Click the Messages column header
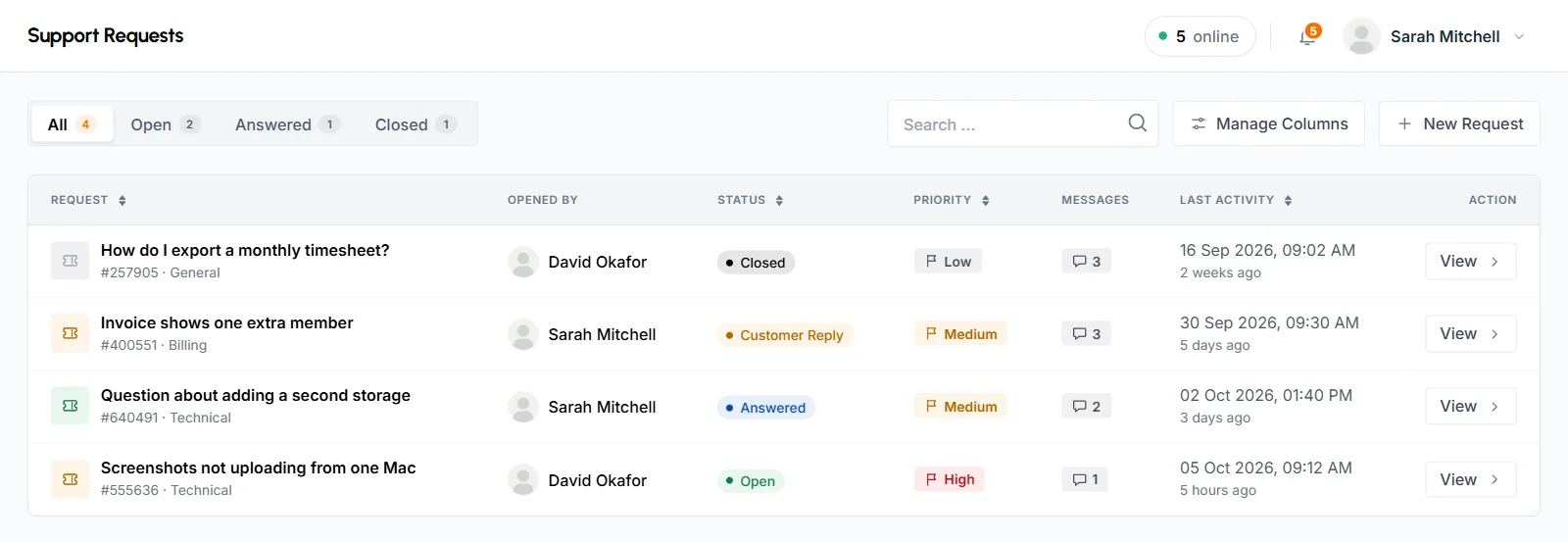Viewport: 1568px width, 542px height. point(1096,200)
